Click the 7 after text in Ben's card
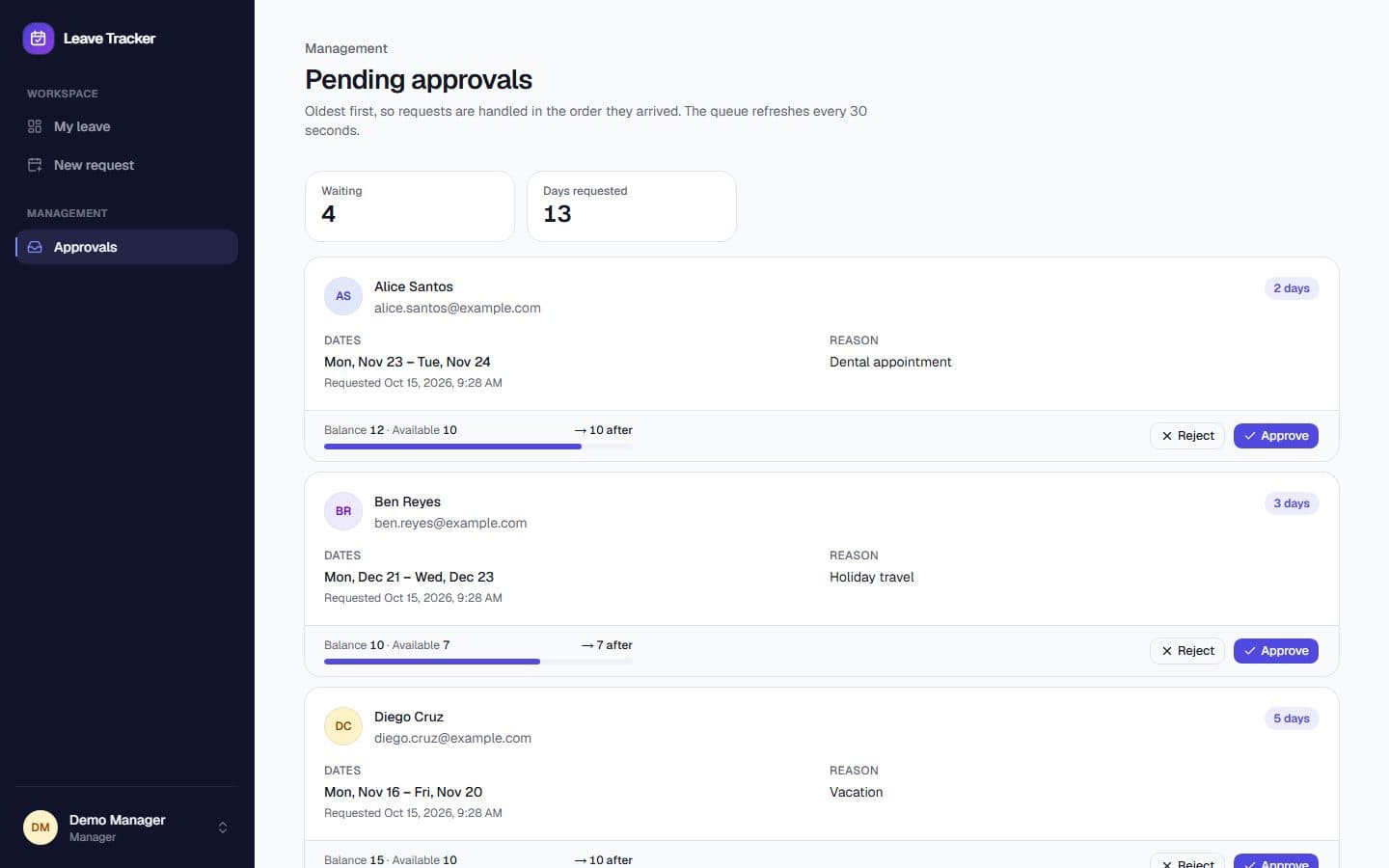The width and height of the screenshot is (1389, 868). coord(607,645)
